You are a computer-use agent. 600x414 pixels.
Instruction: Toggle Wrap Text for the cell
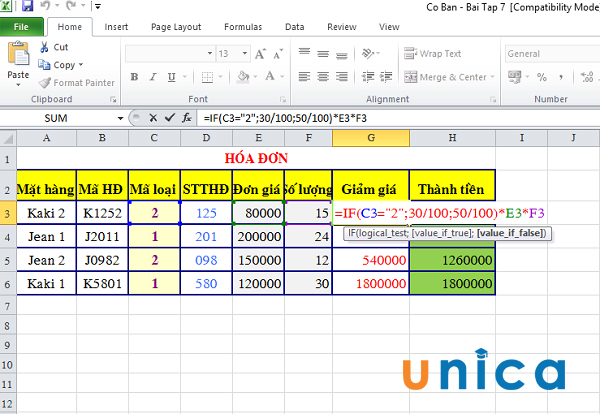point(433,54)
